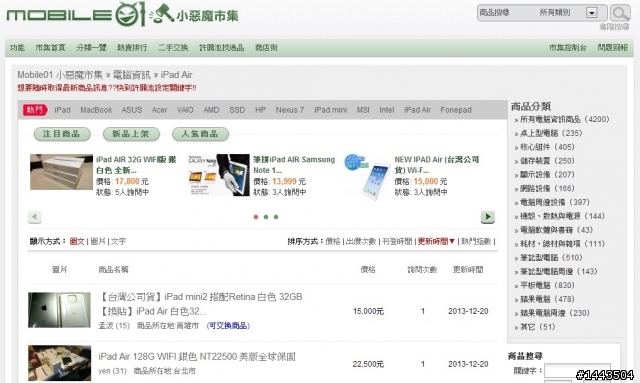Viewport: 640px width, 383px height.
Task: Sort listings by 刊登時間
Action: (397, 241)
